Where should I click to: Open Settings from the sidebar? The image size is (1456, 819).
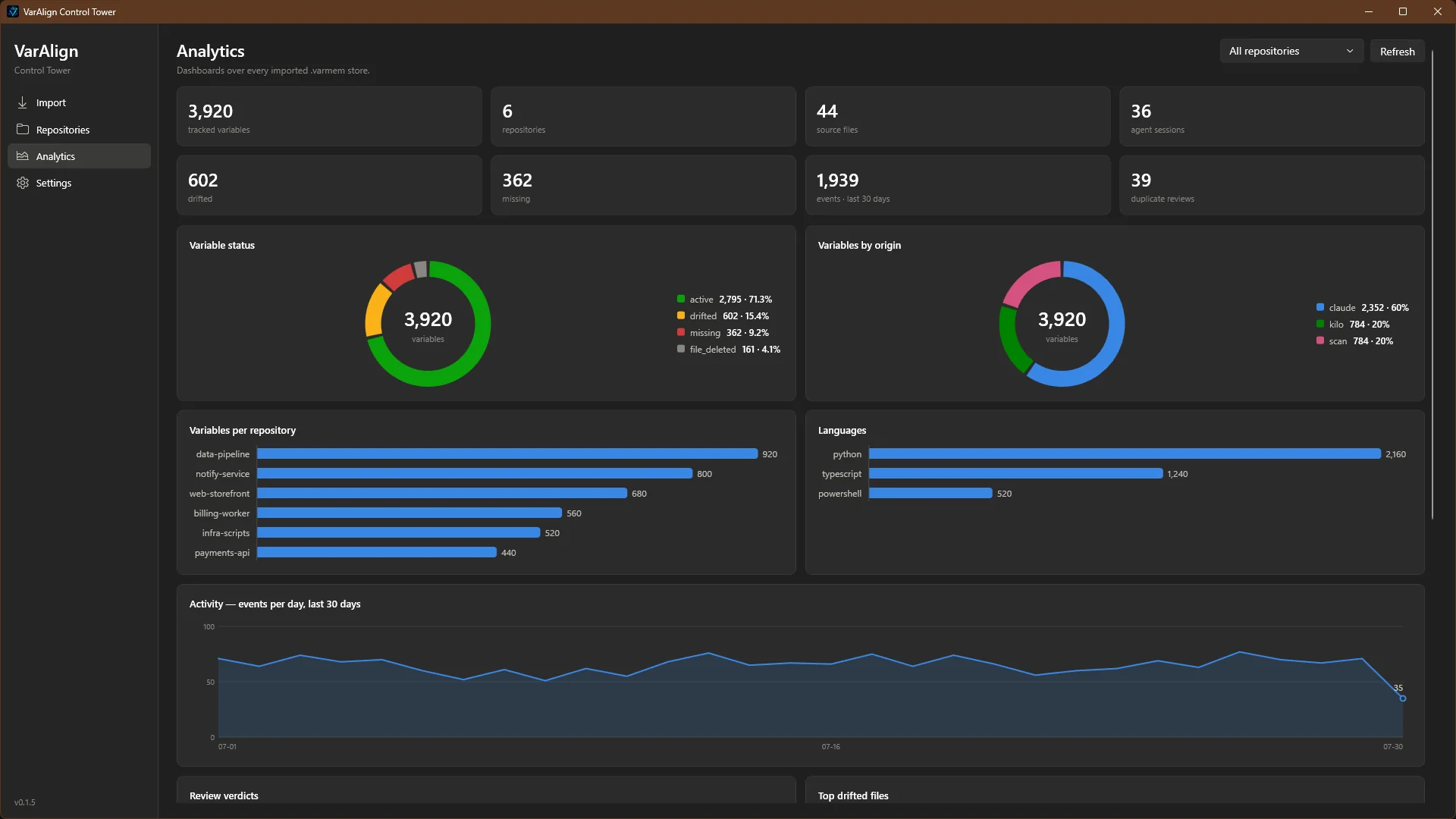click(79, 183)
